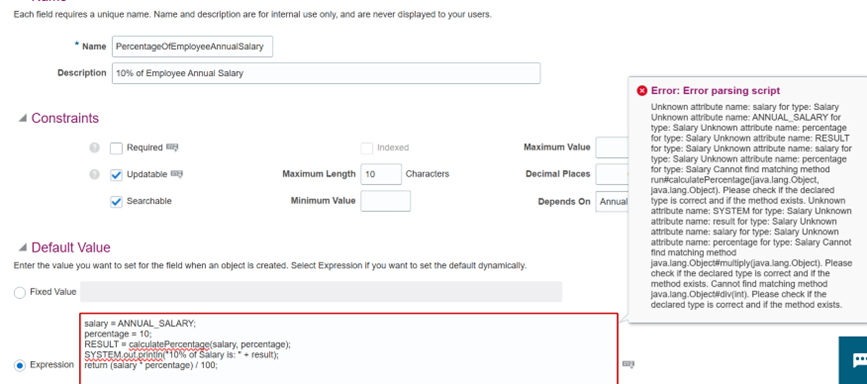Uncheck the Updatable checkbox
Screen dimensions: 867x384
(116, 175)
